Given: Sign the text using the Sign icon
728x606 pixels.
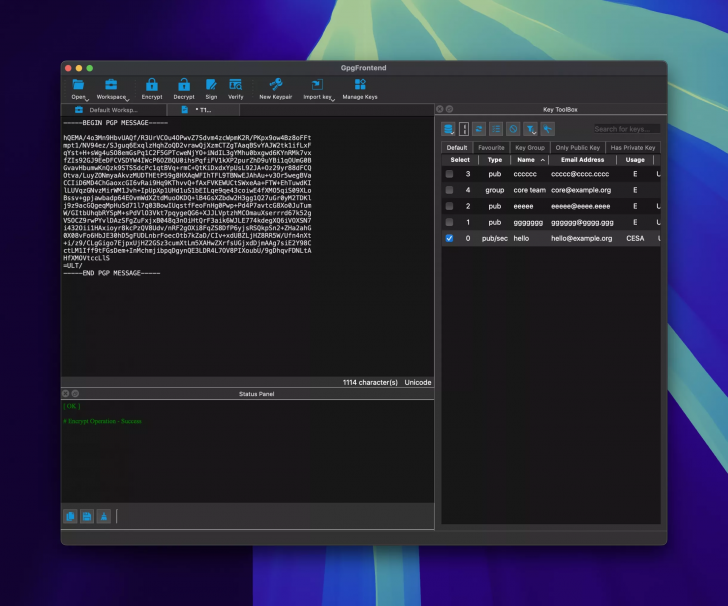Looking at the screenshot, I should click(211, 85).
